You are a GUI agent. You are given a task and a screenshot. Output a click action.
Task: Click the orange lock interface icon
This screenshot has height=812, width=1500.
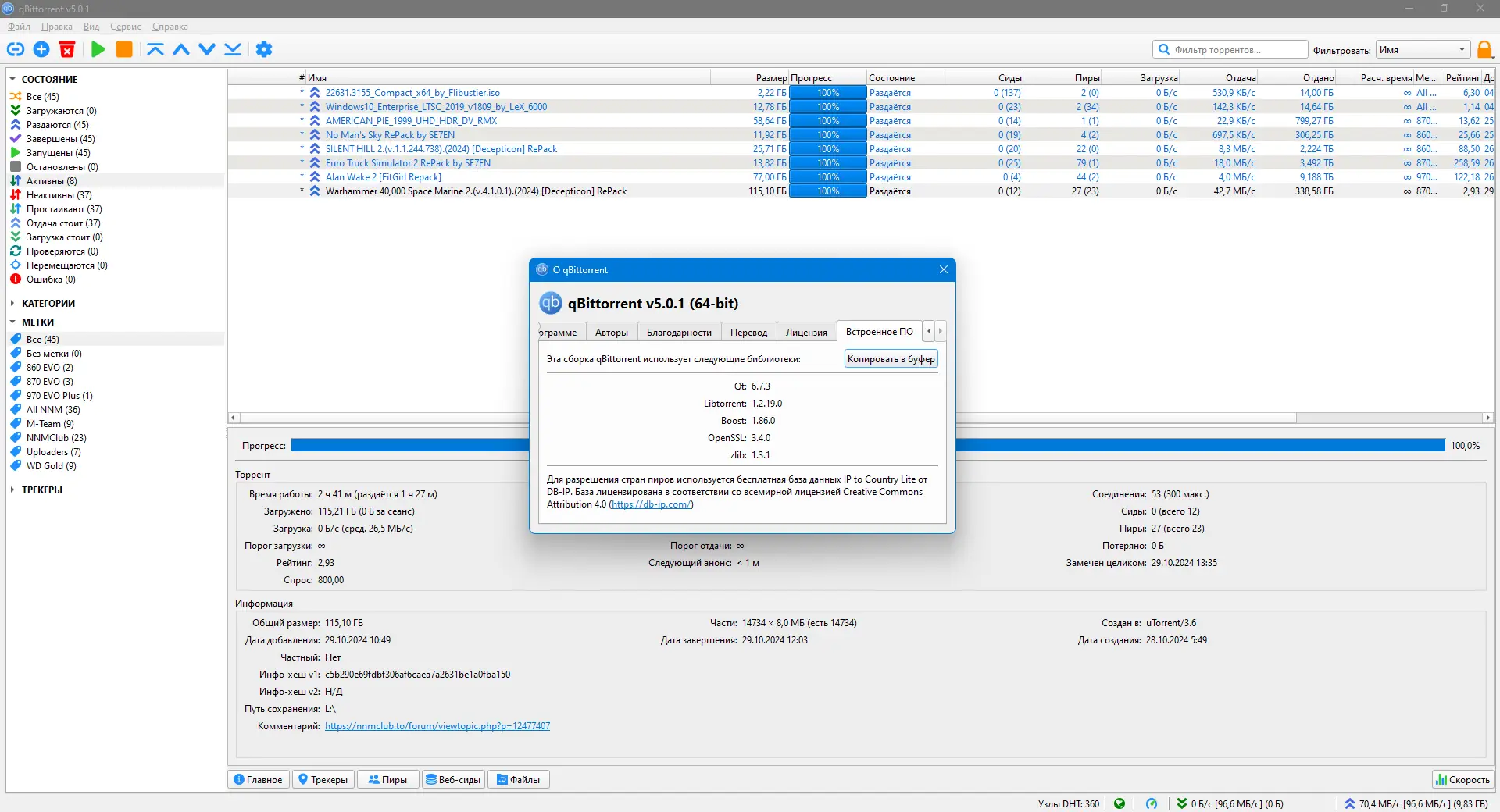1485,49
